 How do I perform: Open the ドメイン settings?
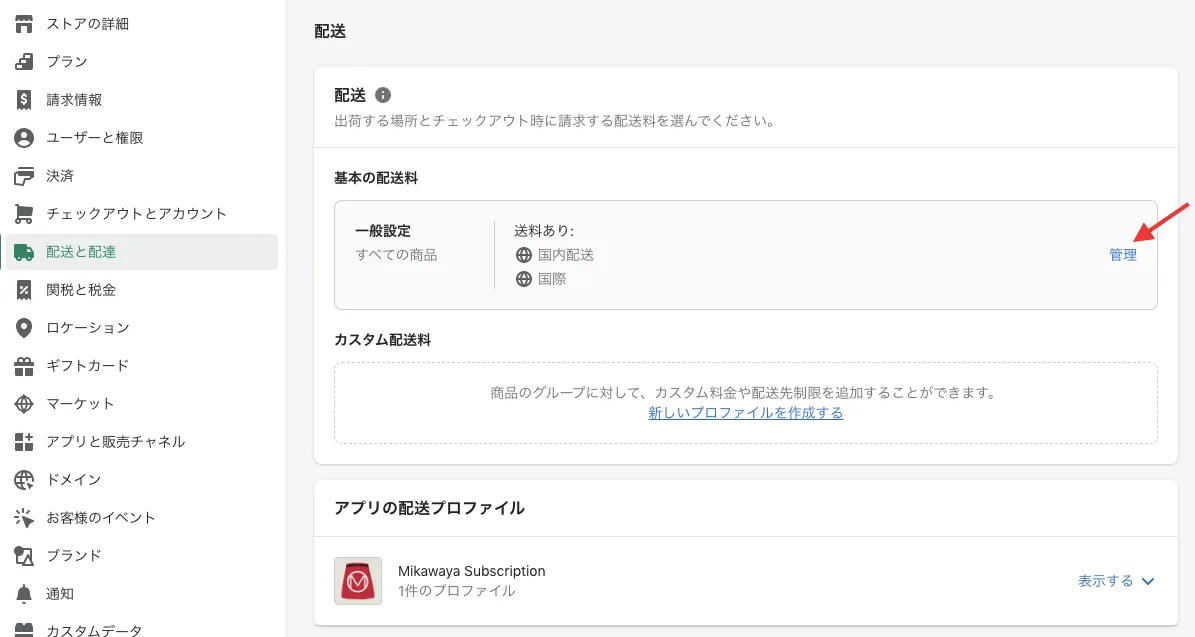coord(73,480)
